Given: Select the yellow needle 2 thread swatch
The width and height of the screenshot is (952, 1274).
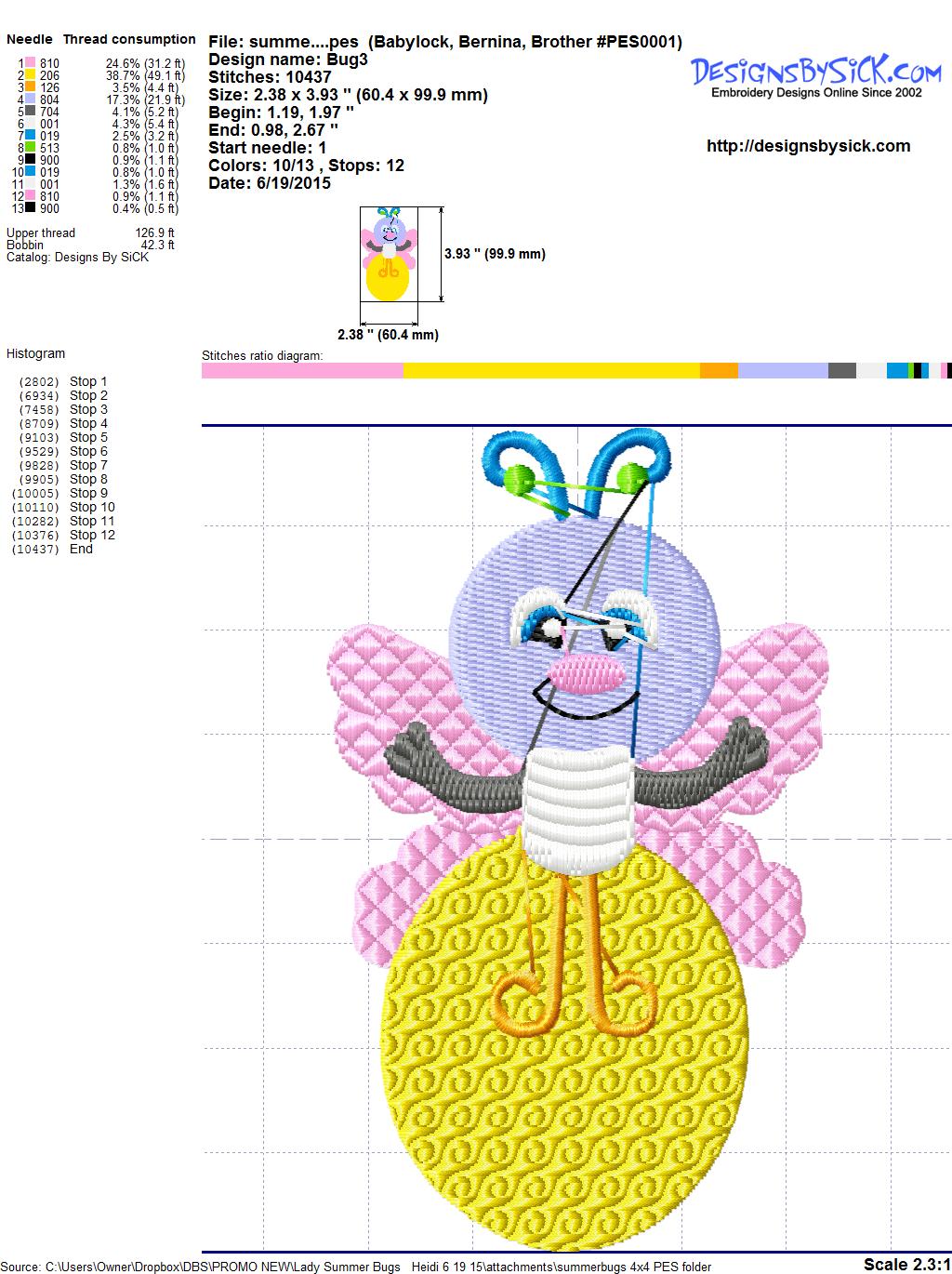Looking at the screenshot, I should tap(31, 76).
